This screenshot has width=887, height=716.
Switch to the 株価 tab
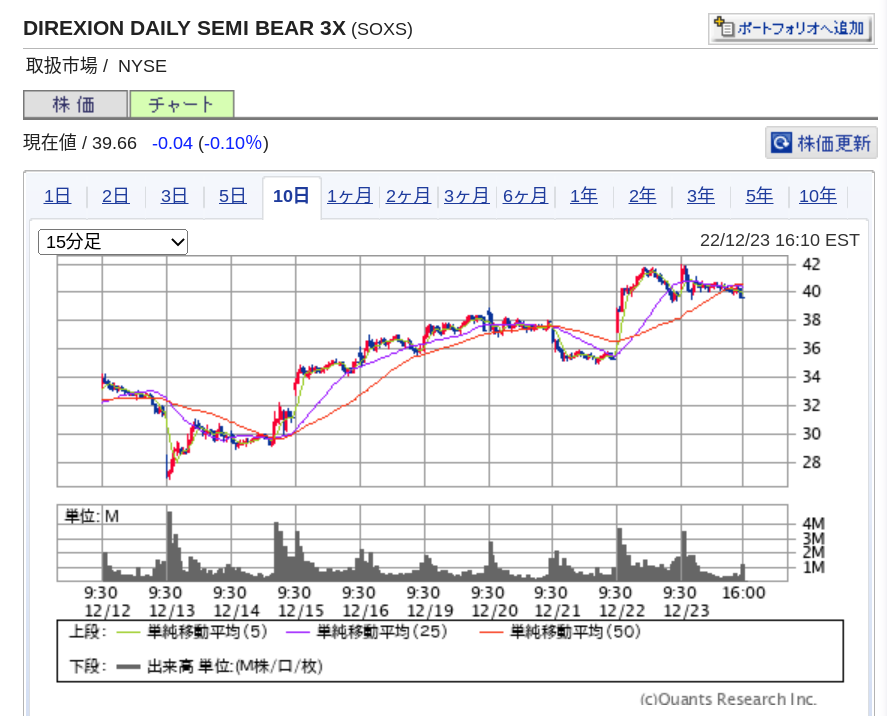click(75, 105)
